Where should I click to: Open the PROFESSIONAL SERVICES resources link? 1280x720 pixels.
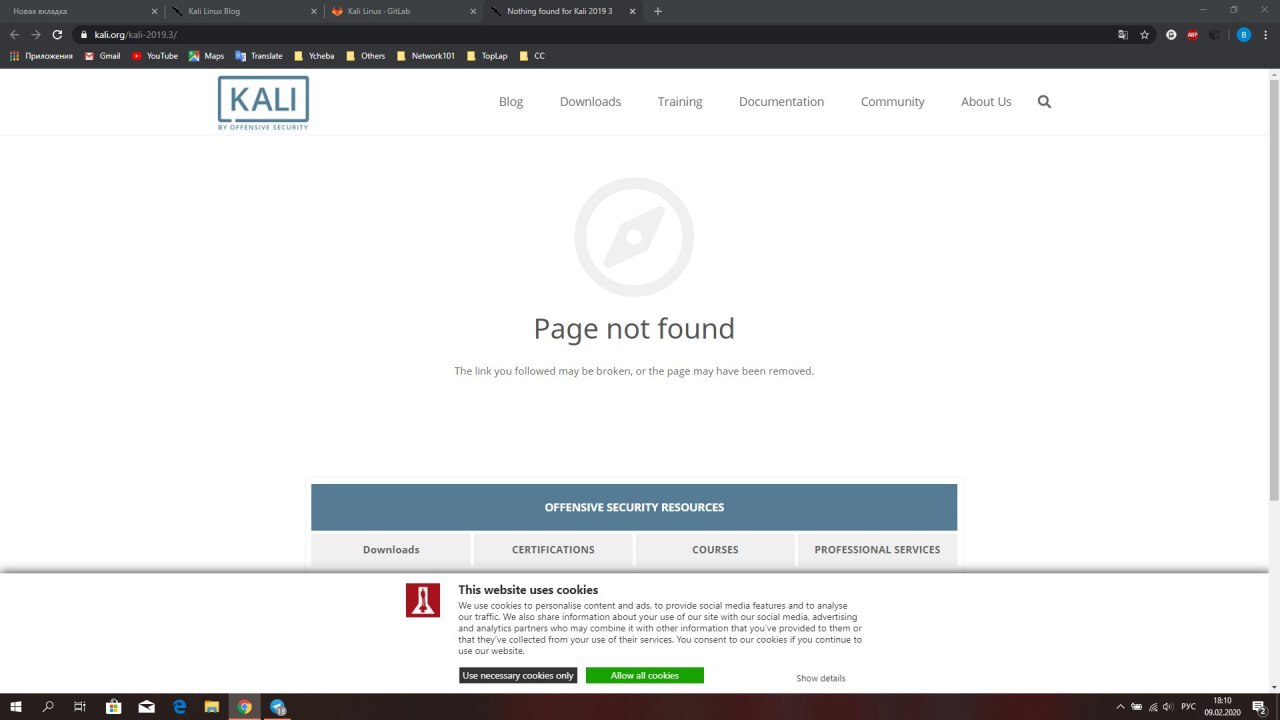877,549
